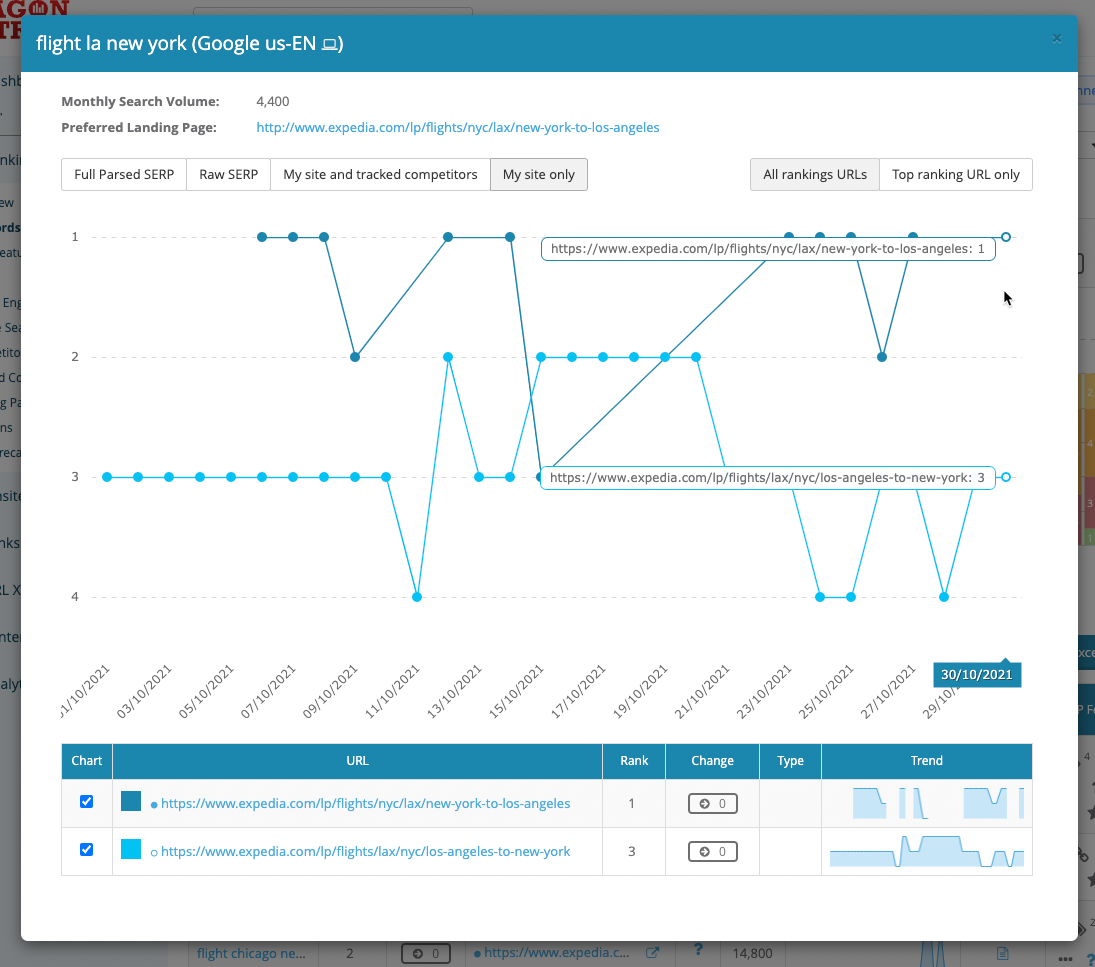
Task: Click the dark rank 1 point on 15/10/2021
Action: click(510, 237)
